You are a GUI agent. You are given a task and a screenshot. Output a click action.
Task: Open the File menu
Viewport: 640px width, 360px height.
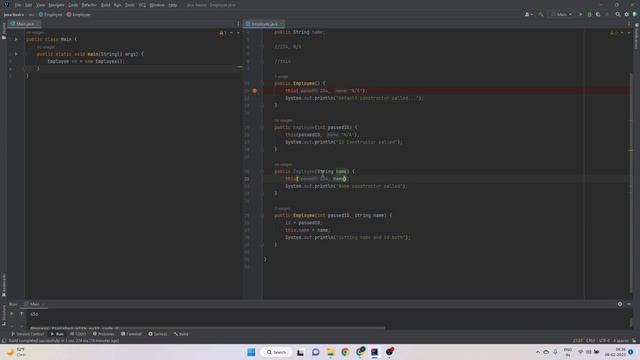pos(18,5)
